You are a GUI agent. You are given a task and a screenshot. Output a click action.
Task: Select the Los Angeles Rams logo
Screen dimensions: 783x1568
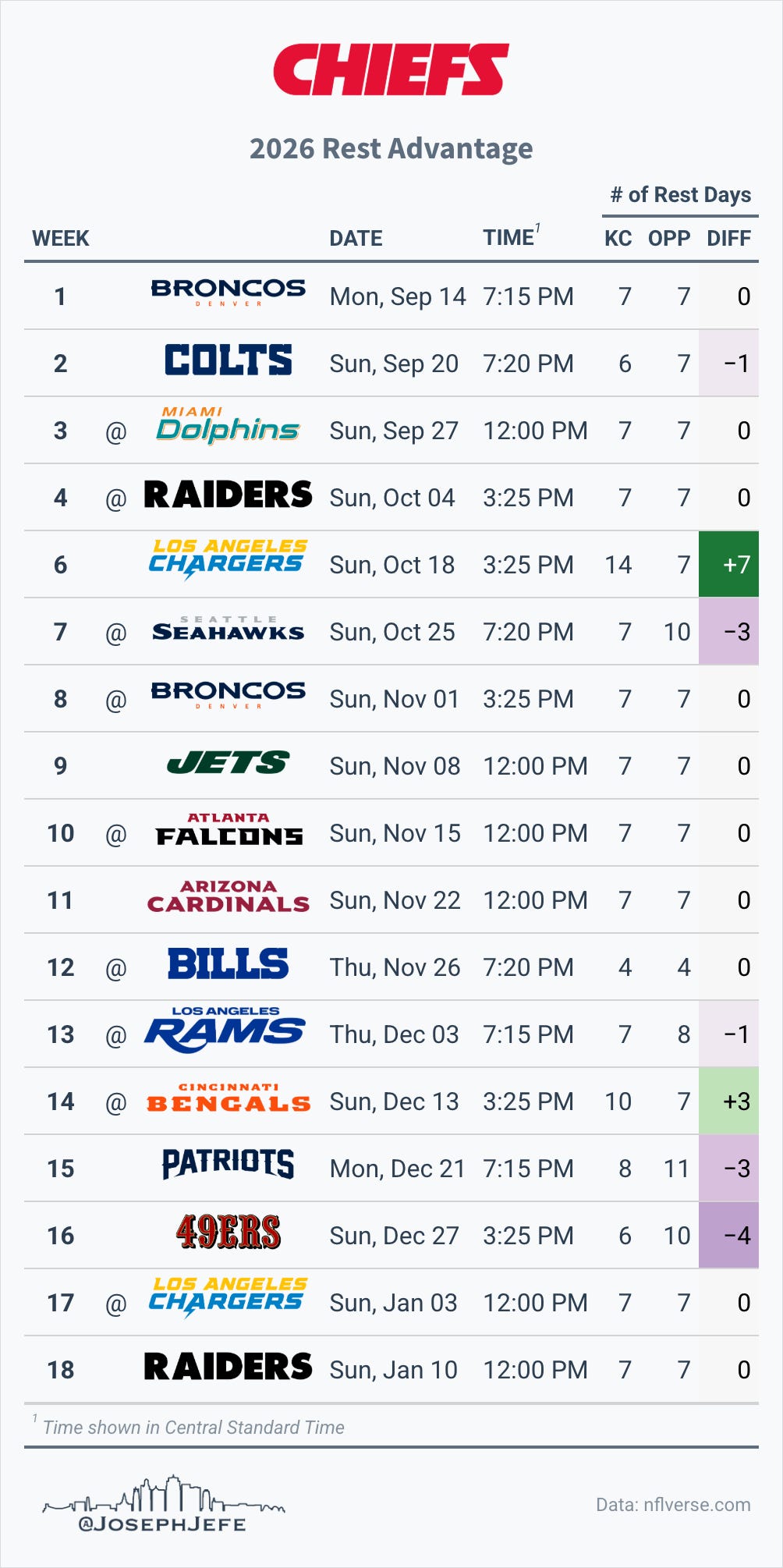[x=225, y=1030]
